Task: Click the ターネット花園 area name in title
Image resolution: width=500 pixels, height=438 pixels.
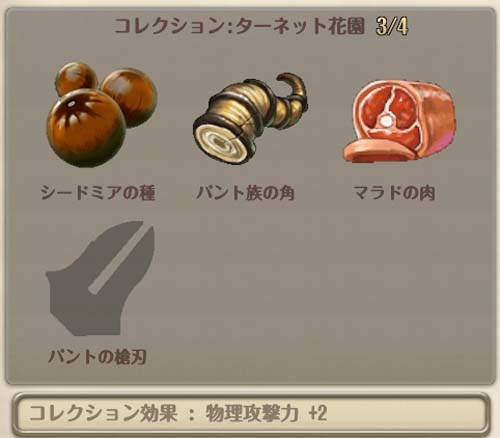Action: tap(300, 26)
